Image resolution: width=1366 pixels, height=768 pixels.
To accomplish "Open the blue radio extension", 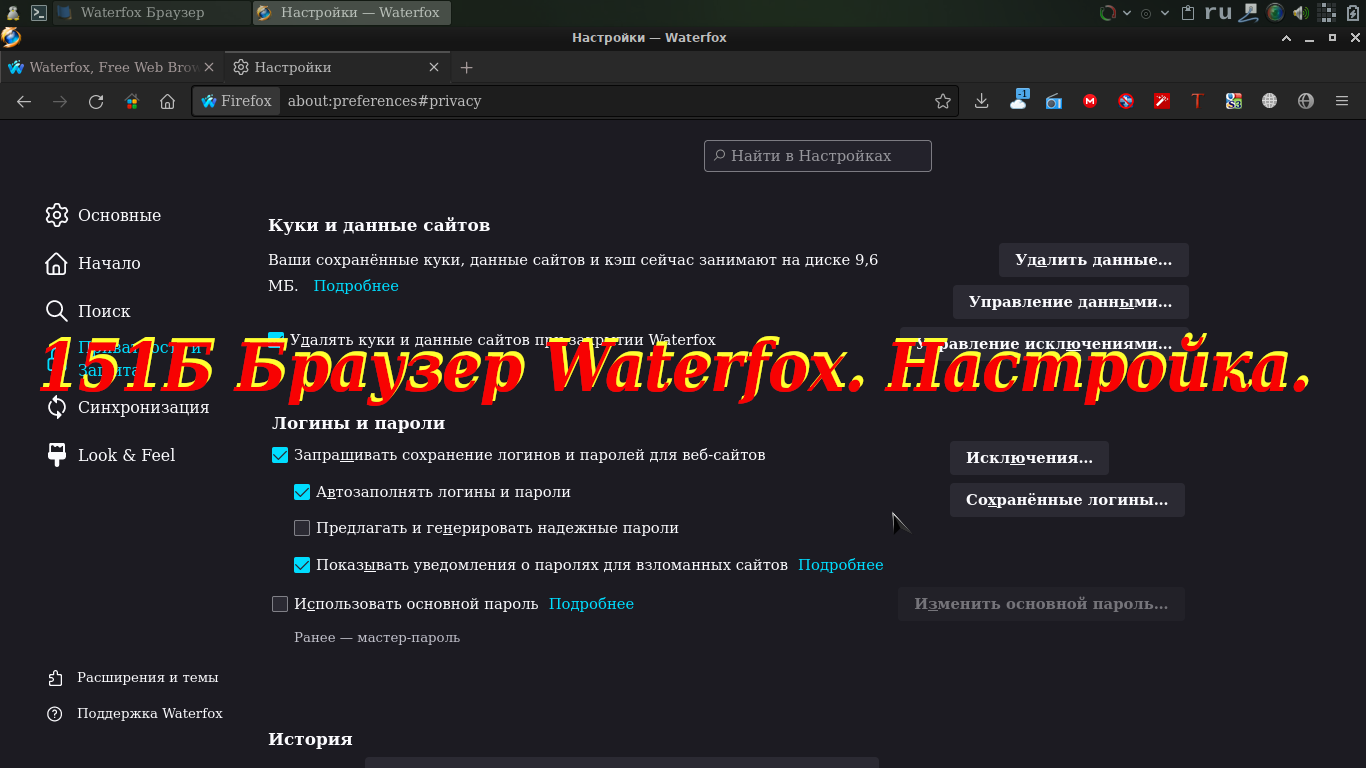I will (1054, 101).
